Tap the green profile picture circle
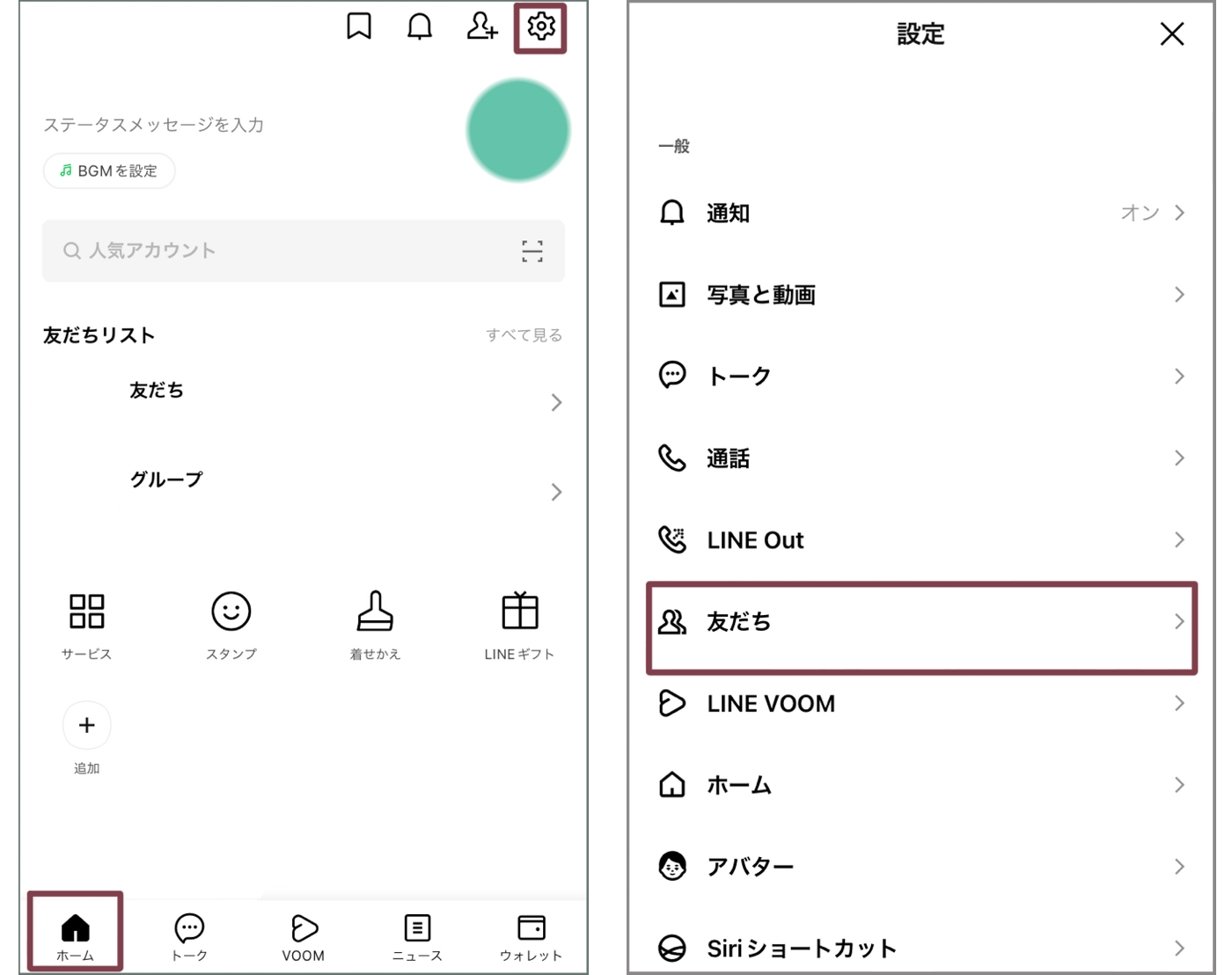The height and width of the screenshot is (975, 1232). [518, 130]
